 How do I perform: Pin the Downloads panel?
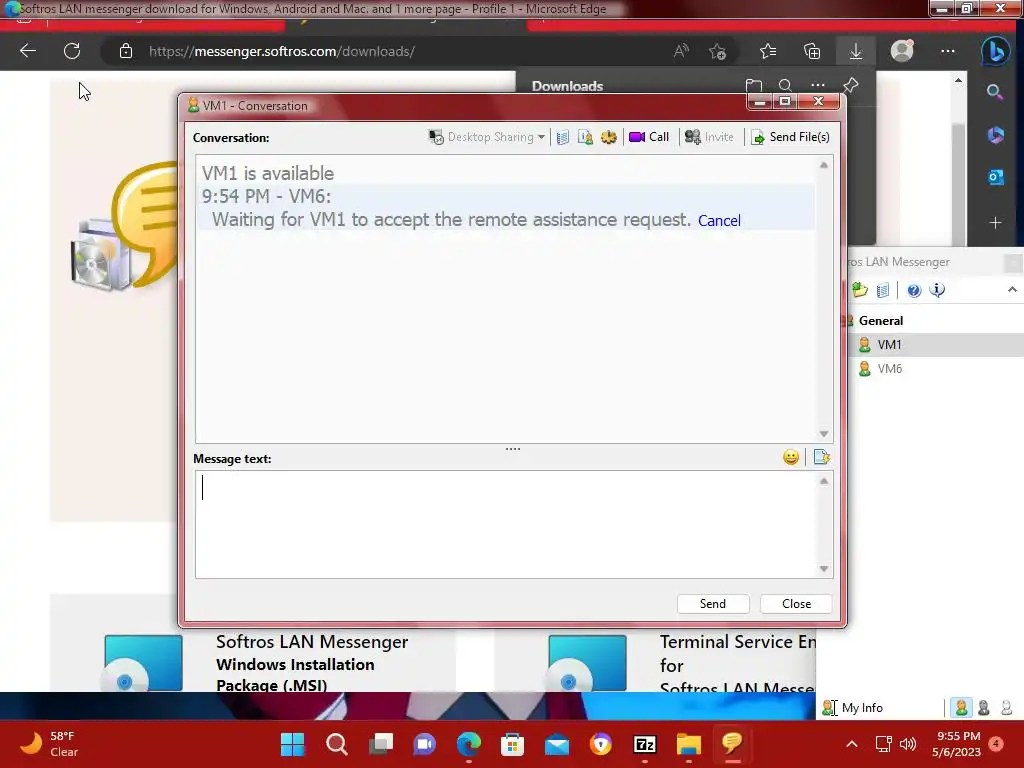click(850, 86)
